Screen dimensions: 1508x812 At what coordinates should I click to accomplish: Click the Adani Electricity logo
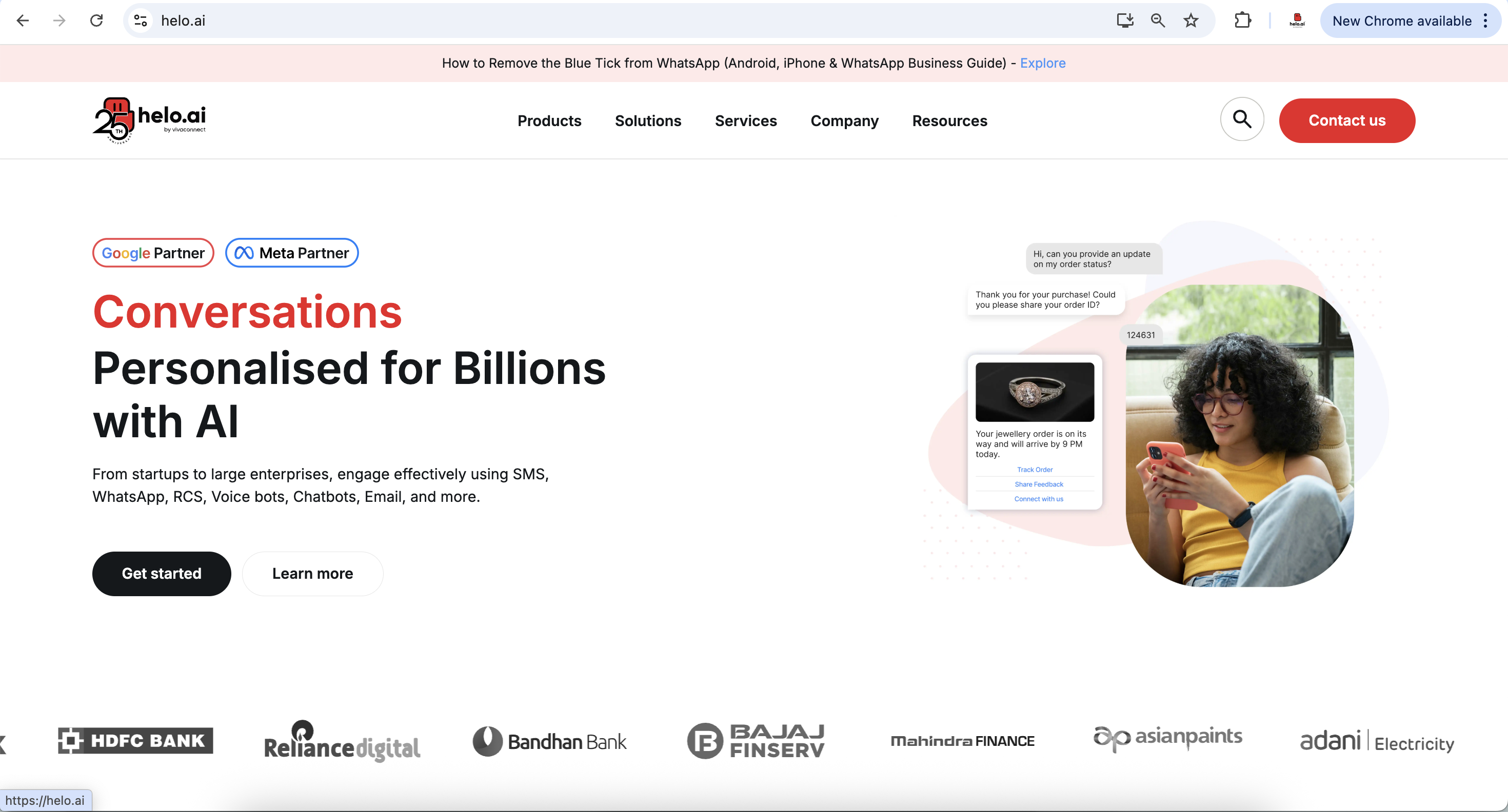[x=1377, y=741]
